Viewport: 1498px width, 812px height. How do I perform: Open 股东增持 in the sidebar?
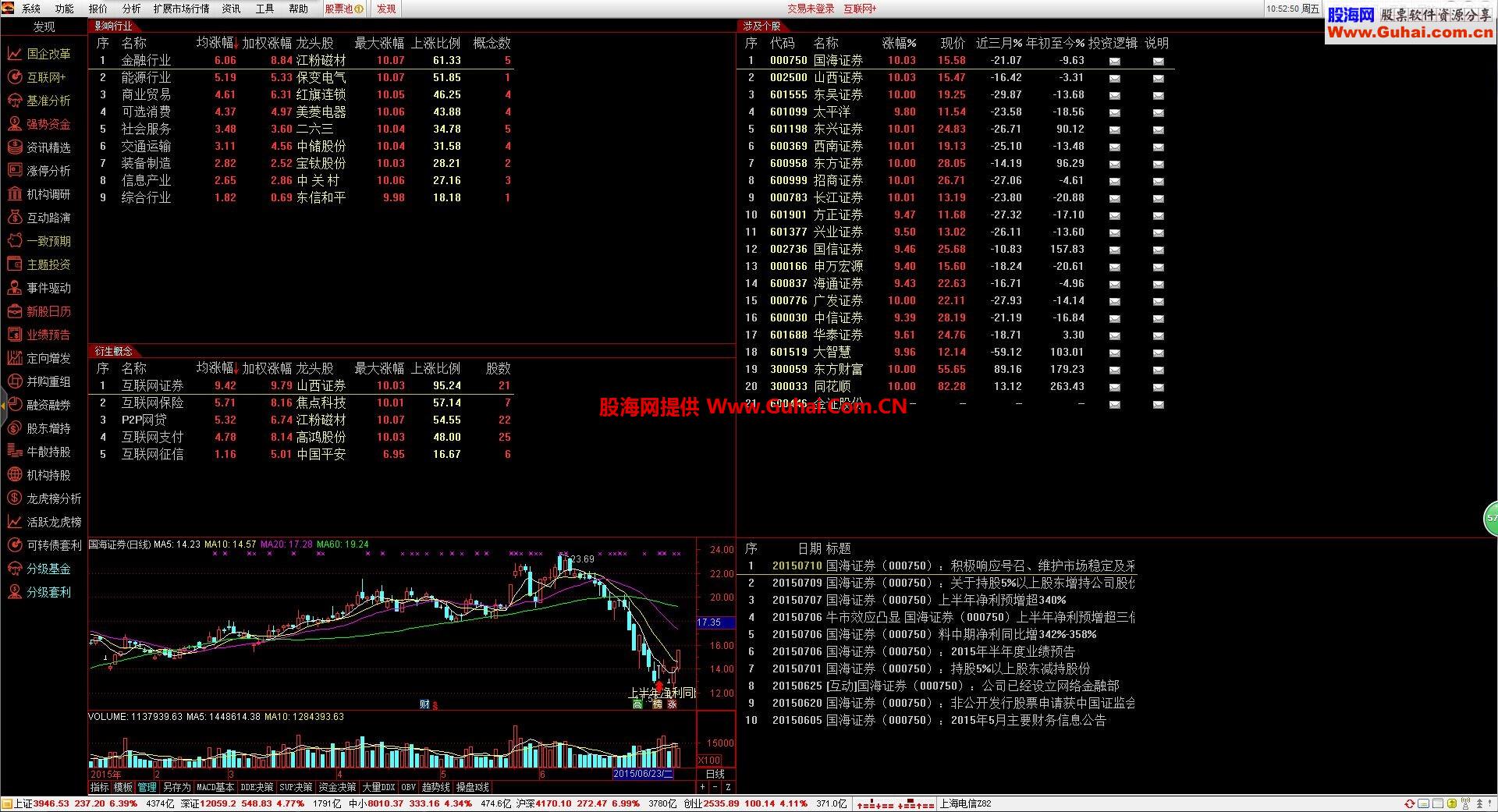[x=39, y=428]
